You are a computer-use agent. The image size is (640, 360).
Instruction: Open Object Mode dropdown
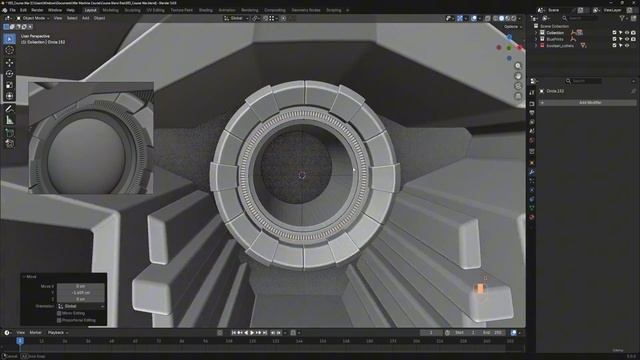(33, 18)
